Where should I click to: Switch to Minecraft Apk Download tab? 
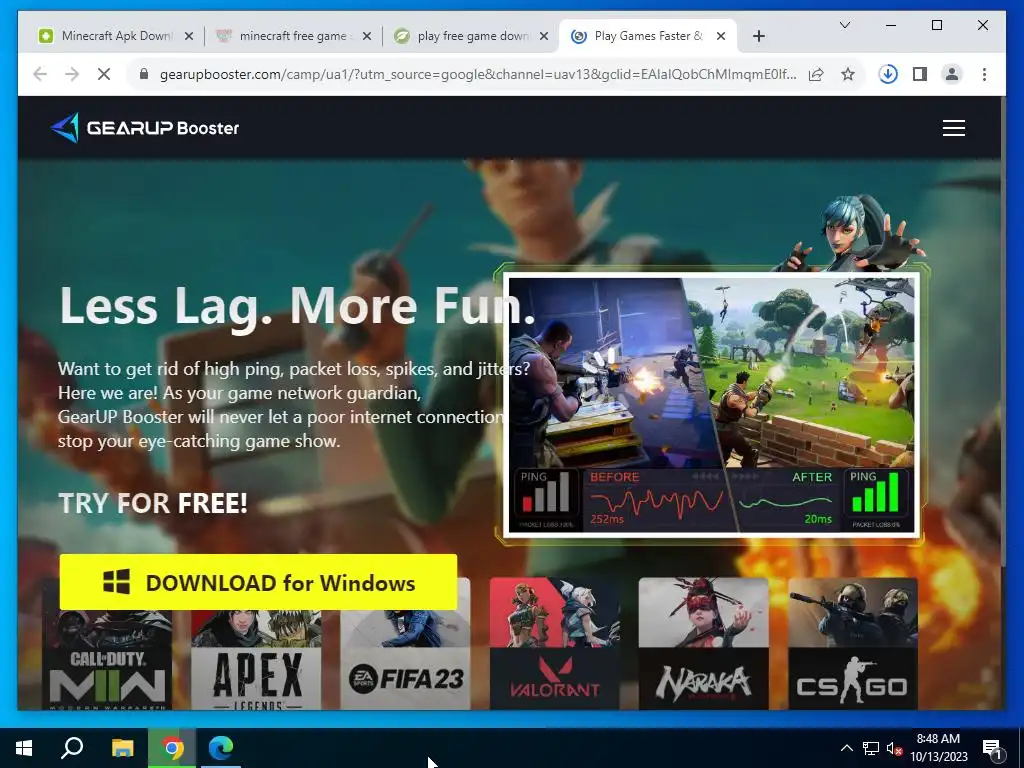[x=115, y=36]
